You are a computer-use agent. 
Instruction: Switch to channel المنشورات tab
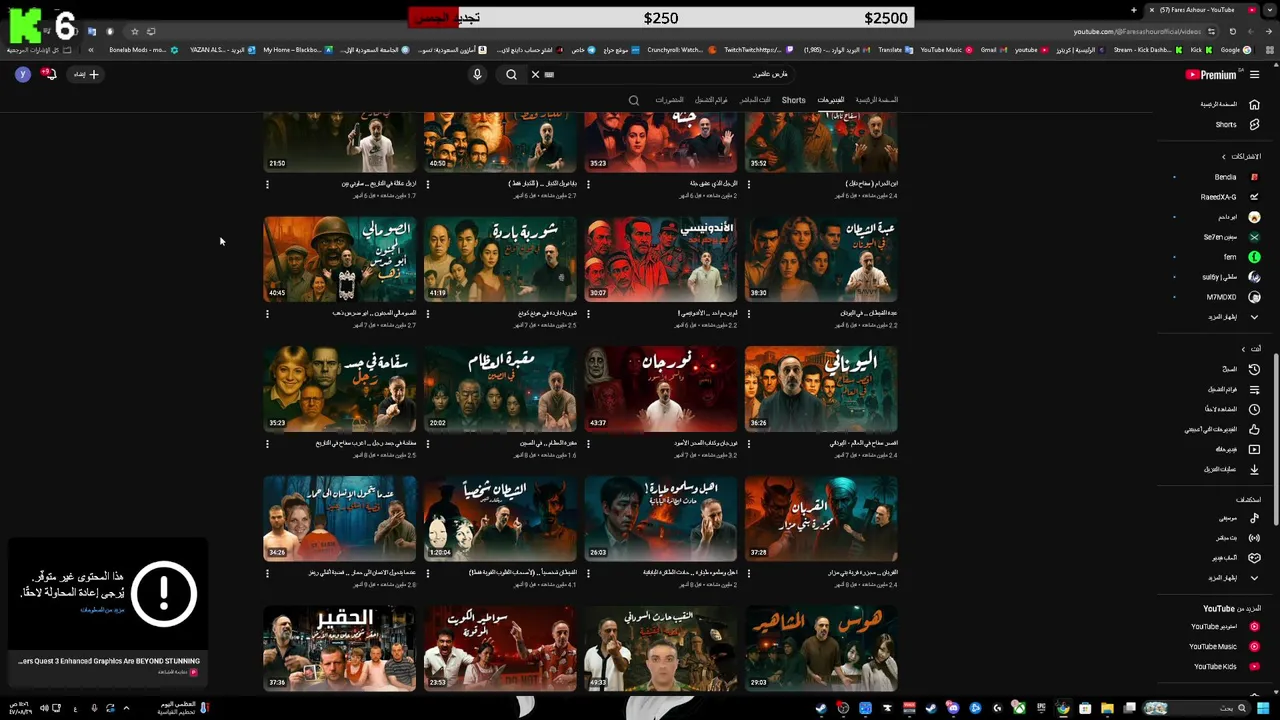coord(669,100)
